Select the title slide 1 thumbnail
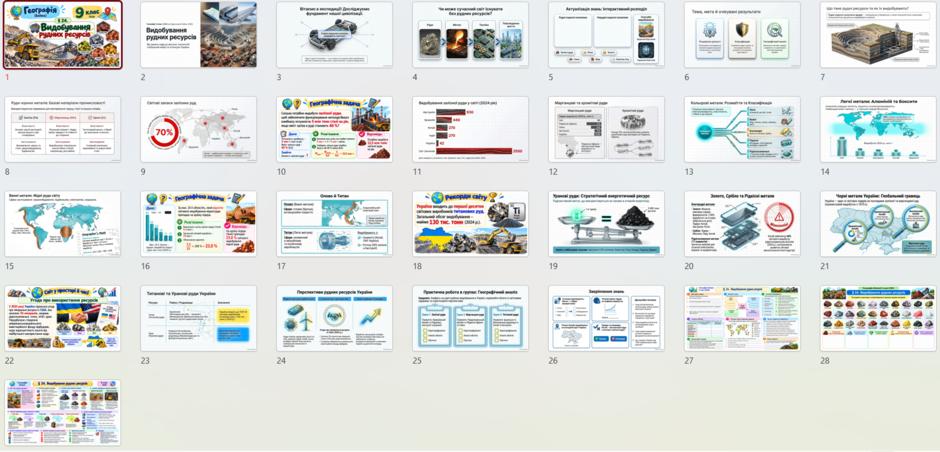 point(63,35)
